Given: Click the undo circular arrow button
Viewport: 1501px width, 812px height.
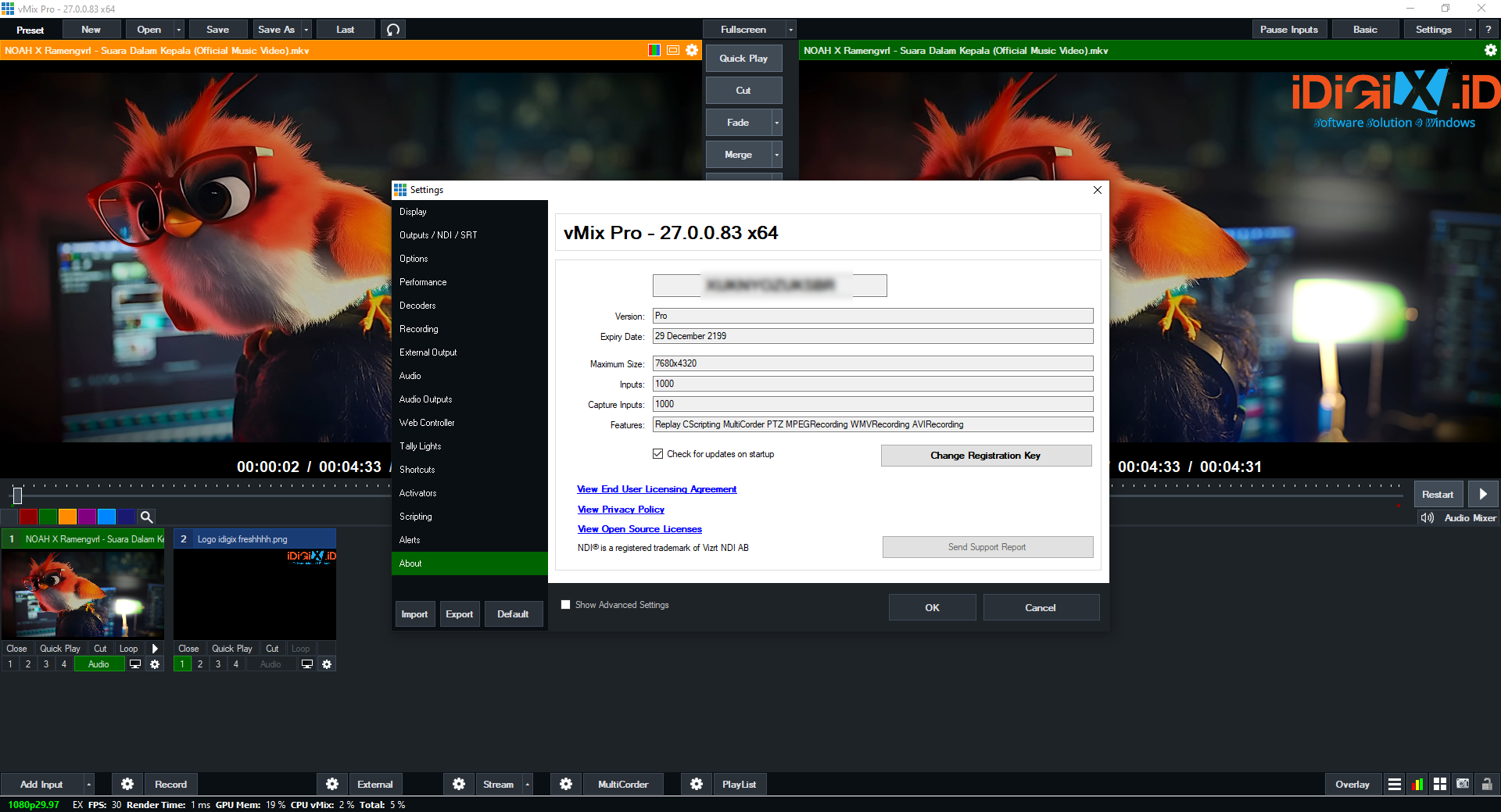Looking at the screenshot, I should pyautogui.click(x=393, y=30).
